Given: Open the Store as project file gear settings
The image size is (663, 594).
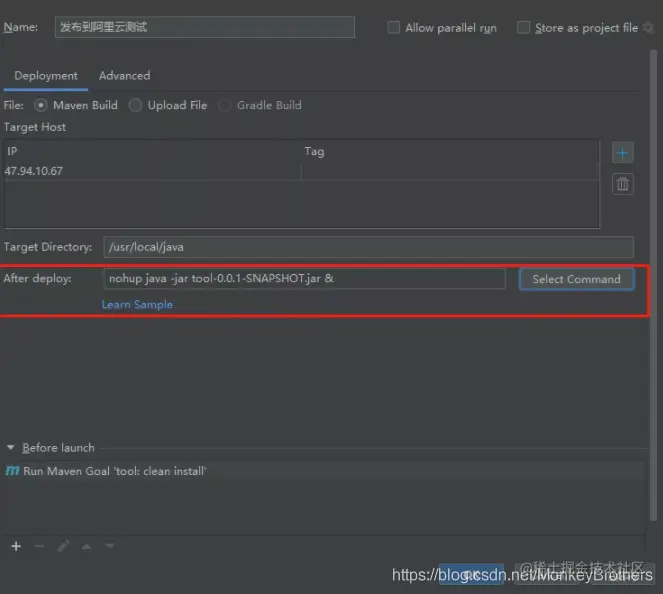Looking at the screenshot, I should tap(649, 27).
